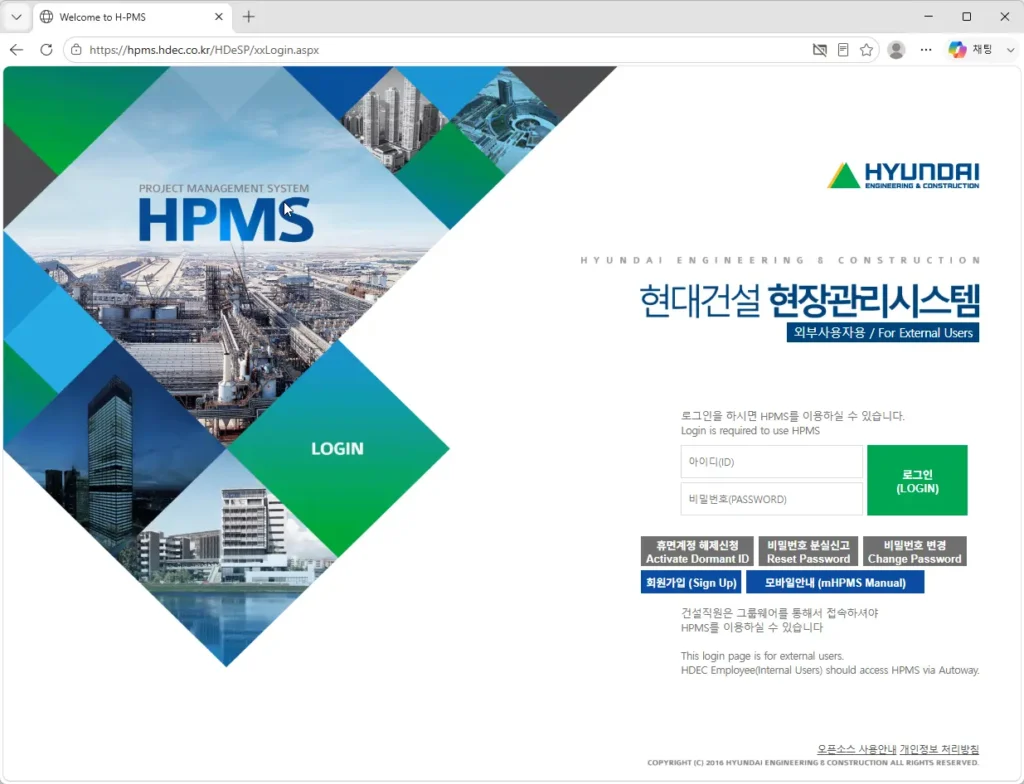Click the For External Users label

pos(883,333)
